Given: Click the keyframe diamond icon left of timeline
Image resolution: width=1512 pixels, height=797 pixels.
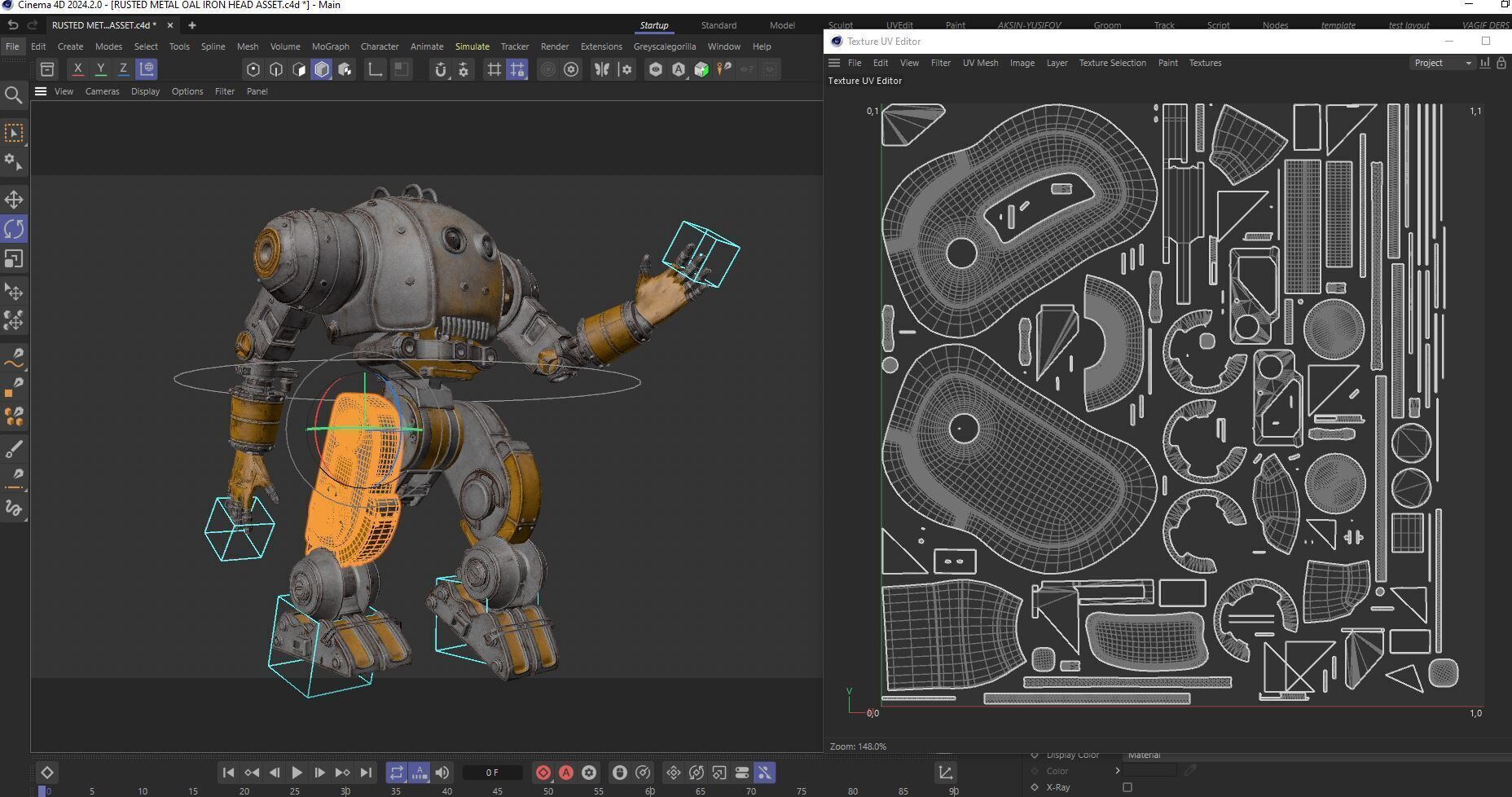Looking at the screenshot, I should point(46,773).
